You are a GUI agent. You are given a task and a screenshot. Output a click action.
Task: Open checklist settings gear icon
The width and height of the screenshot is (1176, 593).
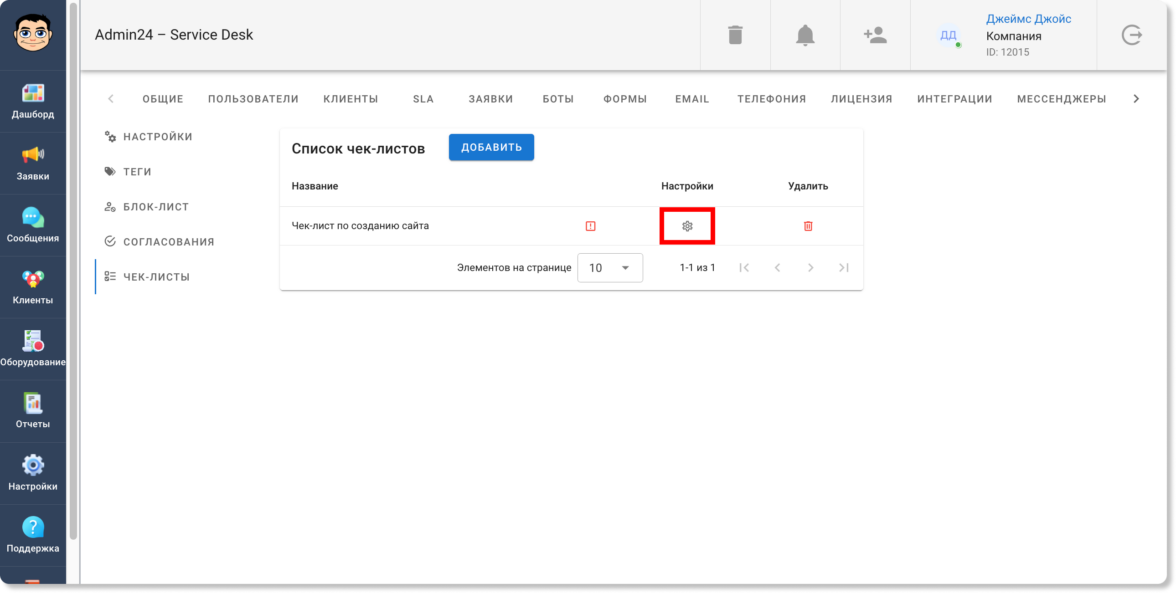pyautogui.click(x=687, y=226)
